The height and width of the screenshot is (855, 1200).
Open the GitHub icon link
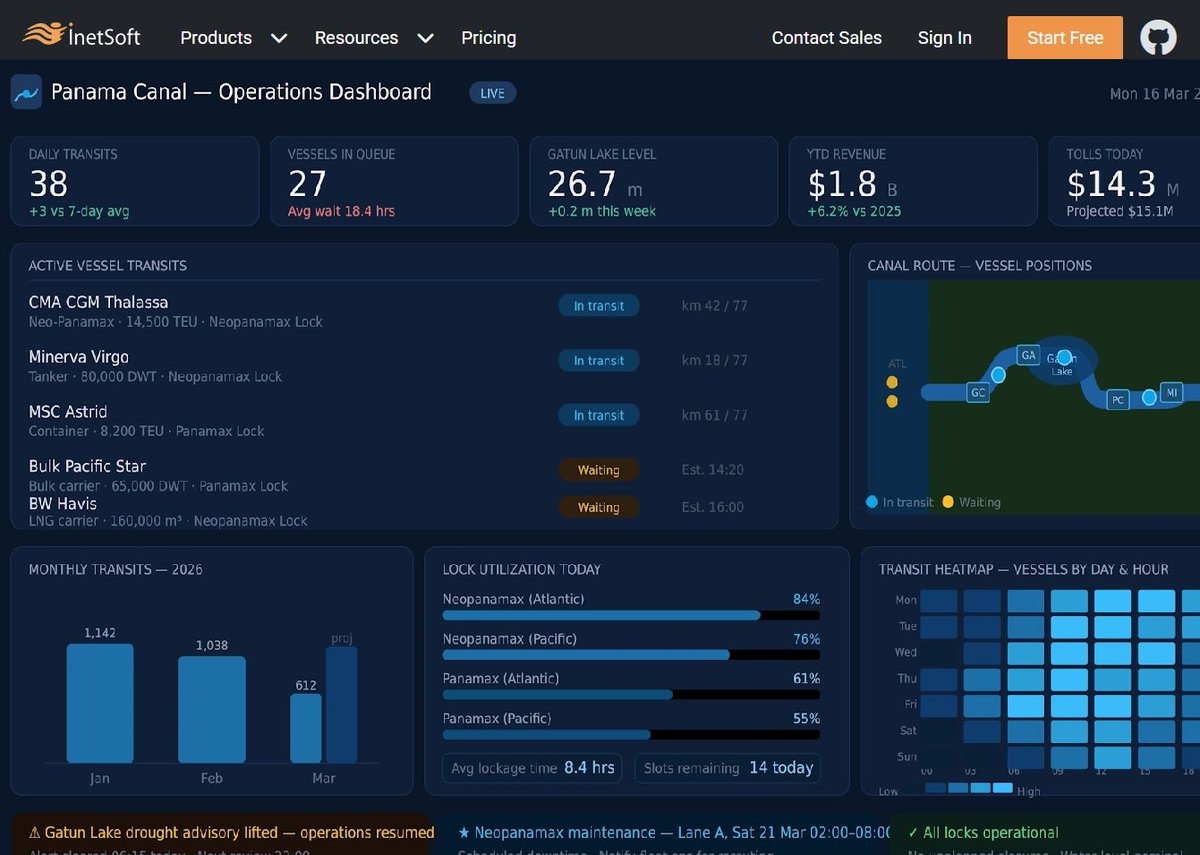click(1159, 38)
